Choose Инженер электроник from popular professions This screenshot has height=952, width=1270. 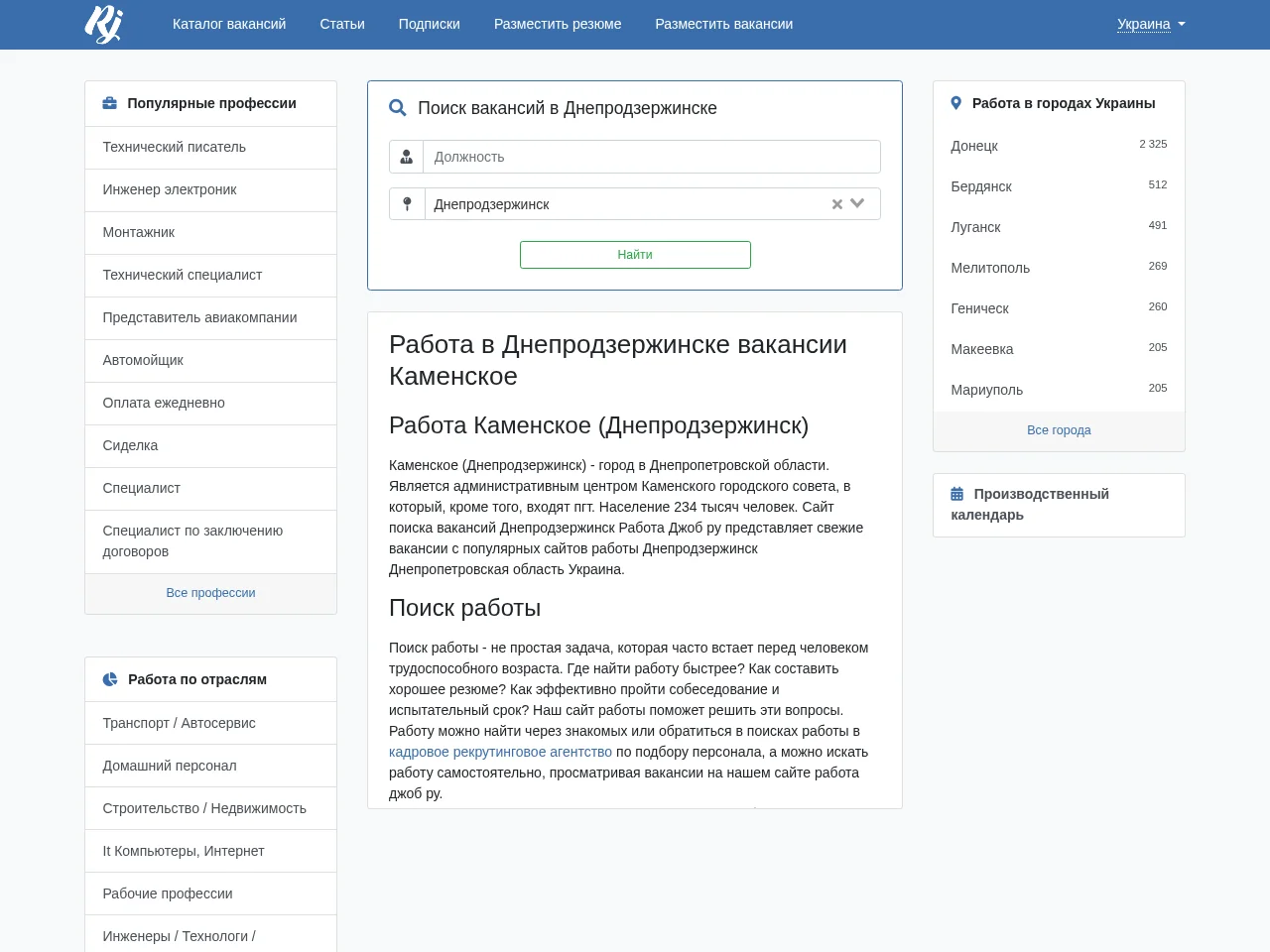(210, 189)
